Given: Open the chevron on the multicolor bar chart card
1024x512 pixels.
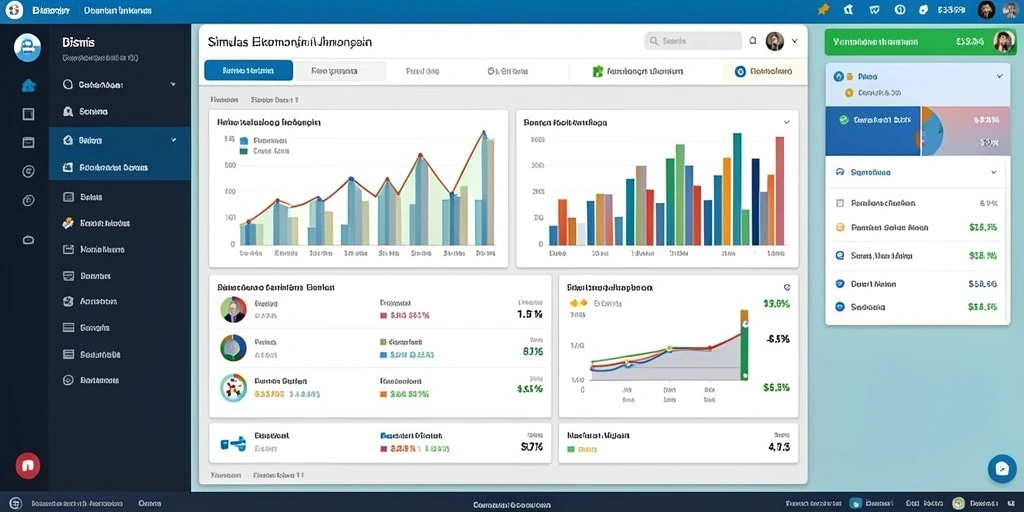Looking at the screenshot, I should (x=786, y=122).
